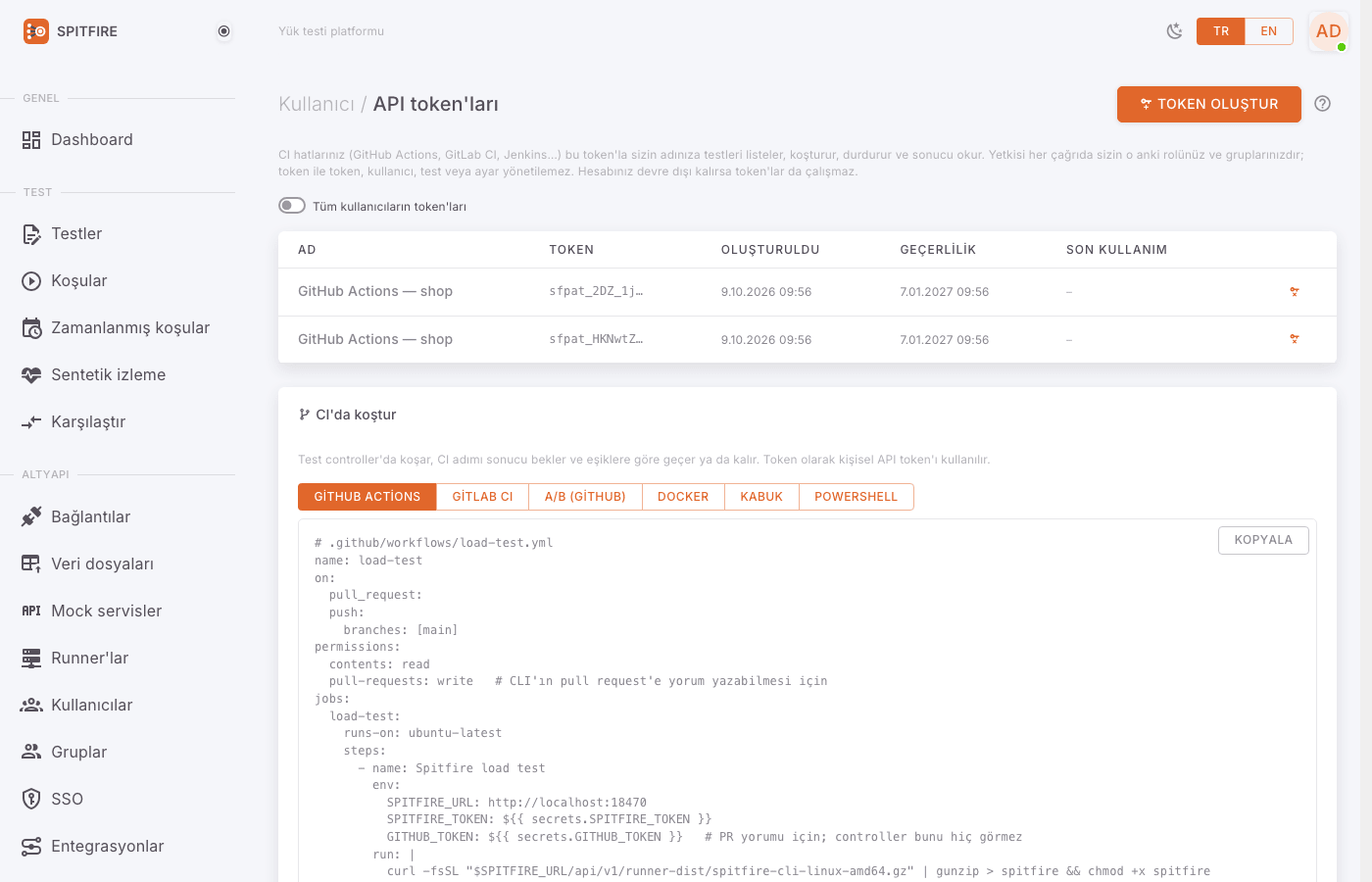
Task: Click the Dashboard grid icon
Action: pyautogui.click(x=31, y=140)
